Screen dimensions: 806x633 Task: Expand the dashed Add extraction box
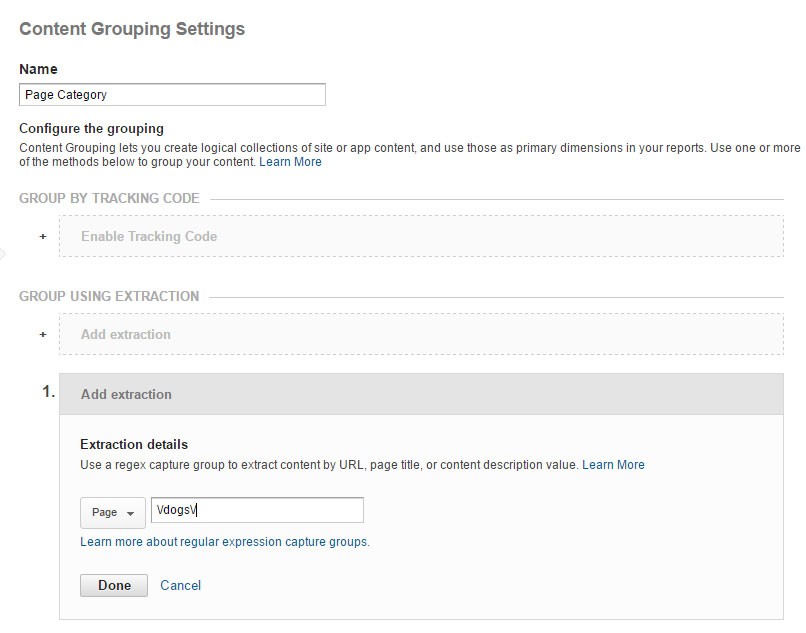tap(420, 335)
